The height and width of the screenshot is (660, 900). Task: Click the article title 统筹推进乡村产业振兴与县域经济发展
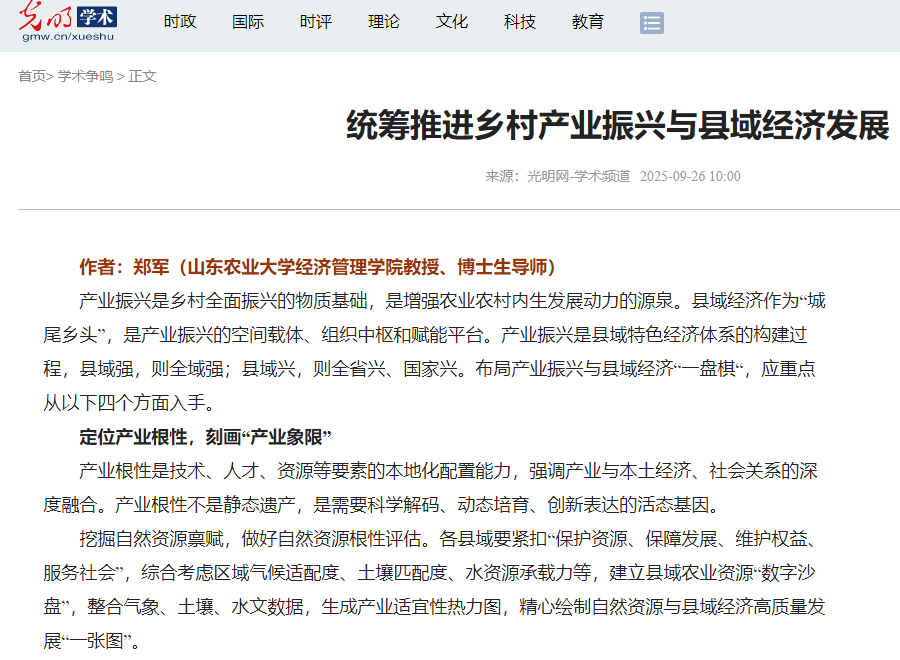click(617, 127)
